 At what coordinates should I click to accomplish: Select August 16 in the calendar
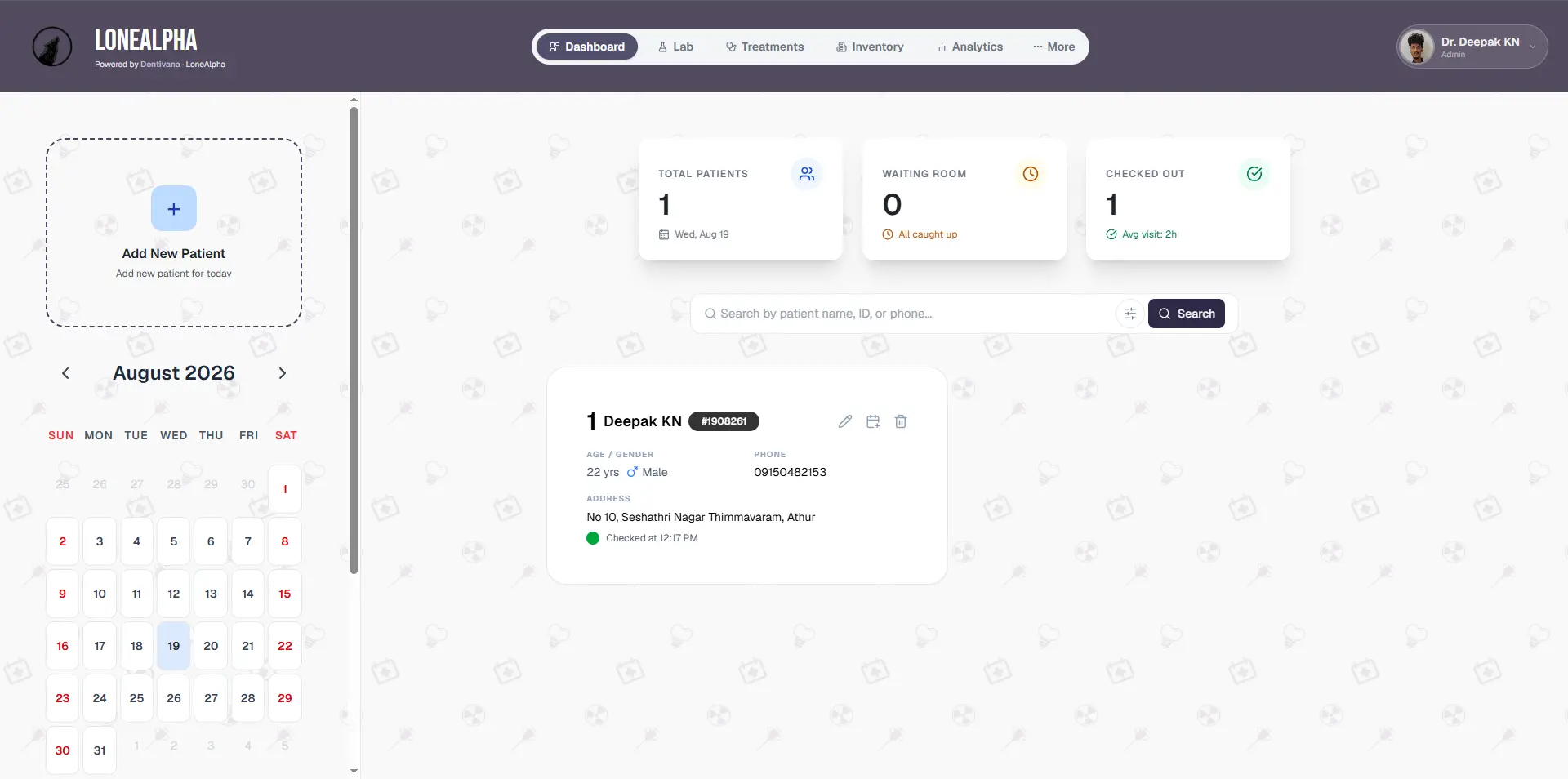coord(63,646)
